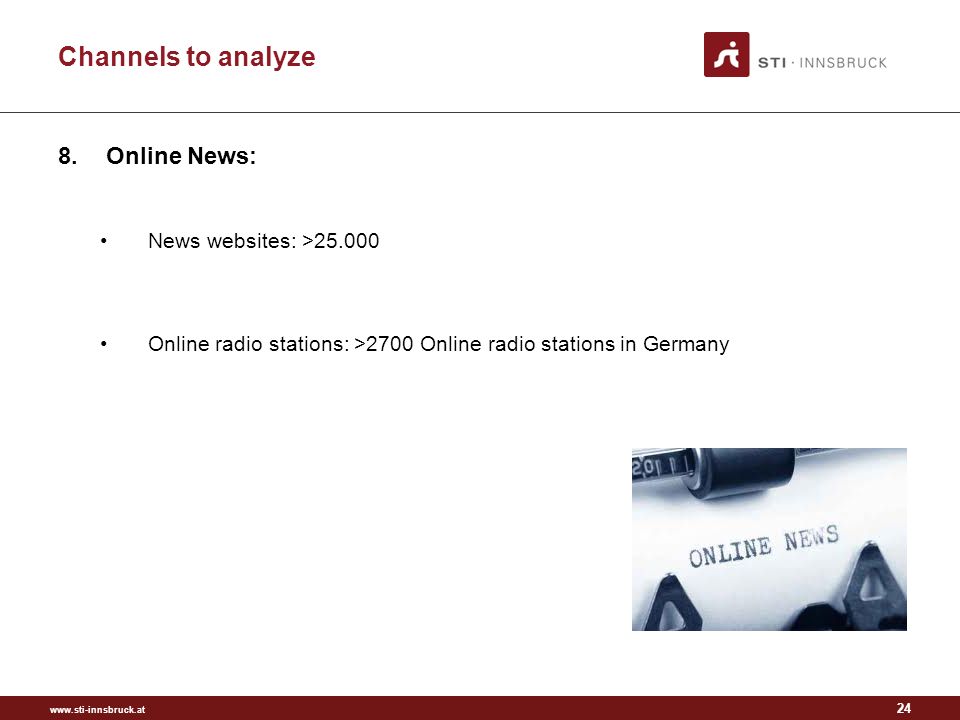
Task: Click the slide number 24
Action: coord(904,708)
